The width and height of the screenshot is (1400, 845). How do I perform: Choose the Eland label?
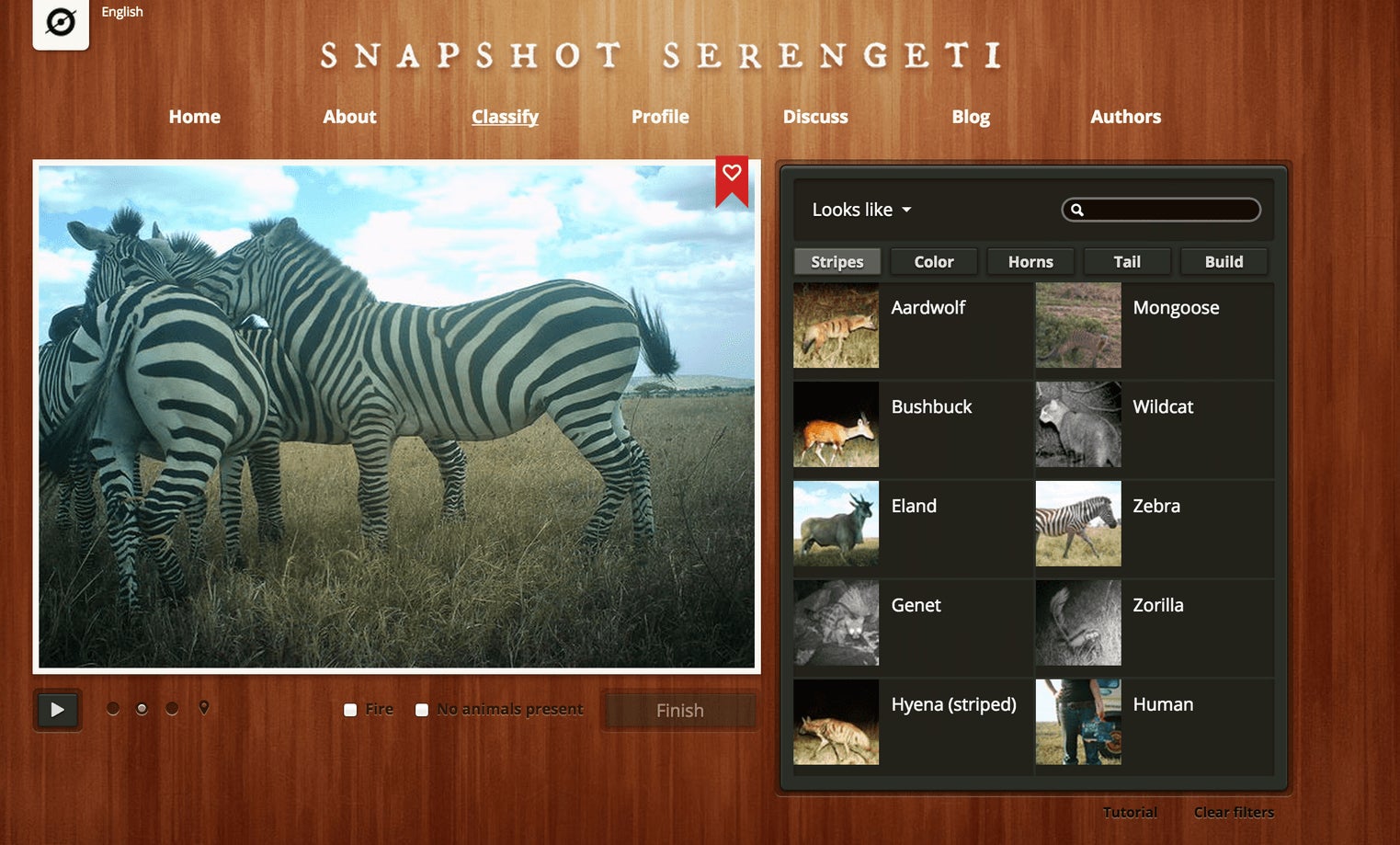914,507
